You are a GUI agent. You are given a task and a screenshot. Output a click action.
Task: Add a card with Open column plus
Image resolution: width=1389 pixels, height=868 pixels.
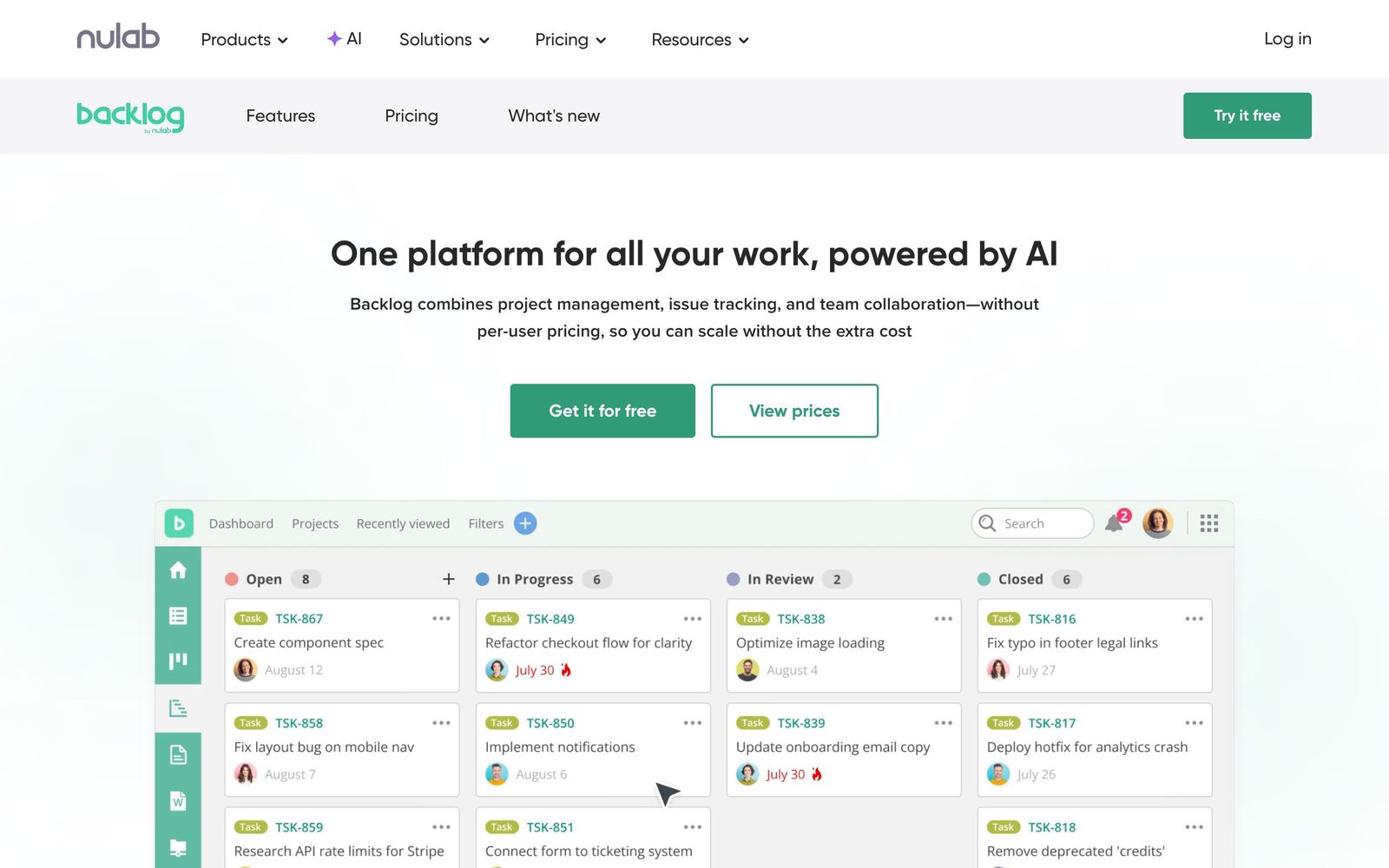pyautogui.click(x=449, y=579)
